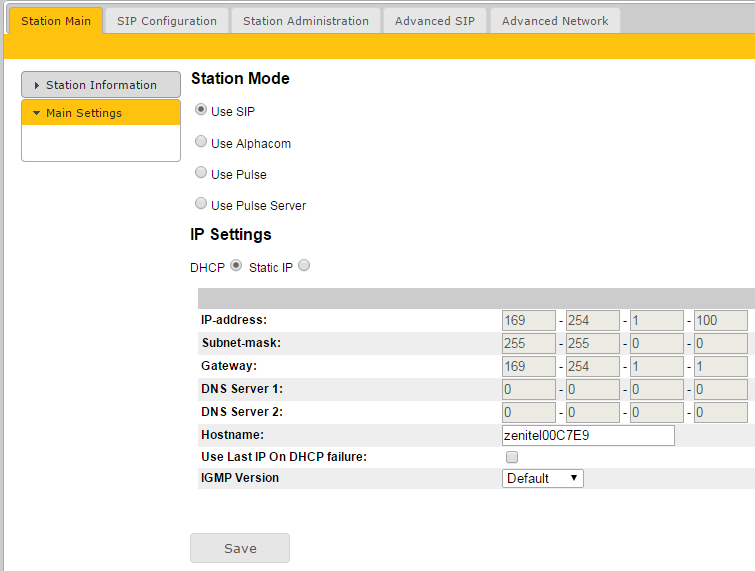Click the first IP-address octet field
The height and width of the screenshot is (571, 755).
point(528,321)
